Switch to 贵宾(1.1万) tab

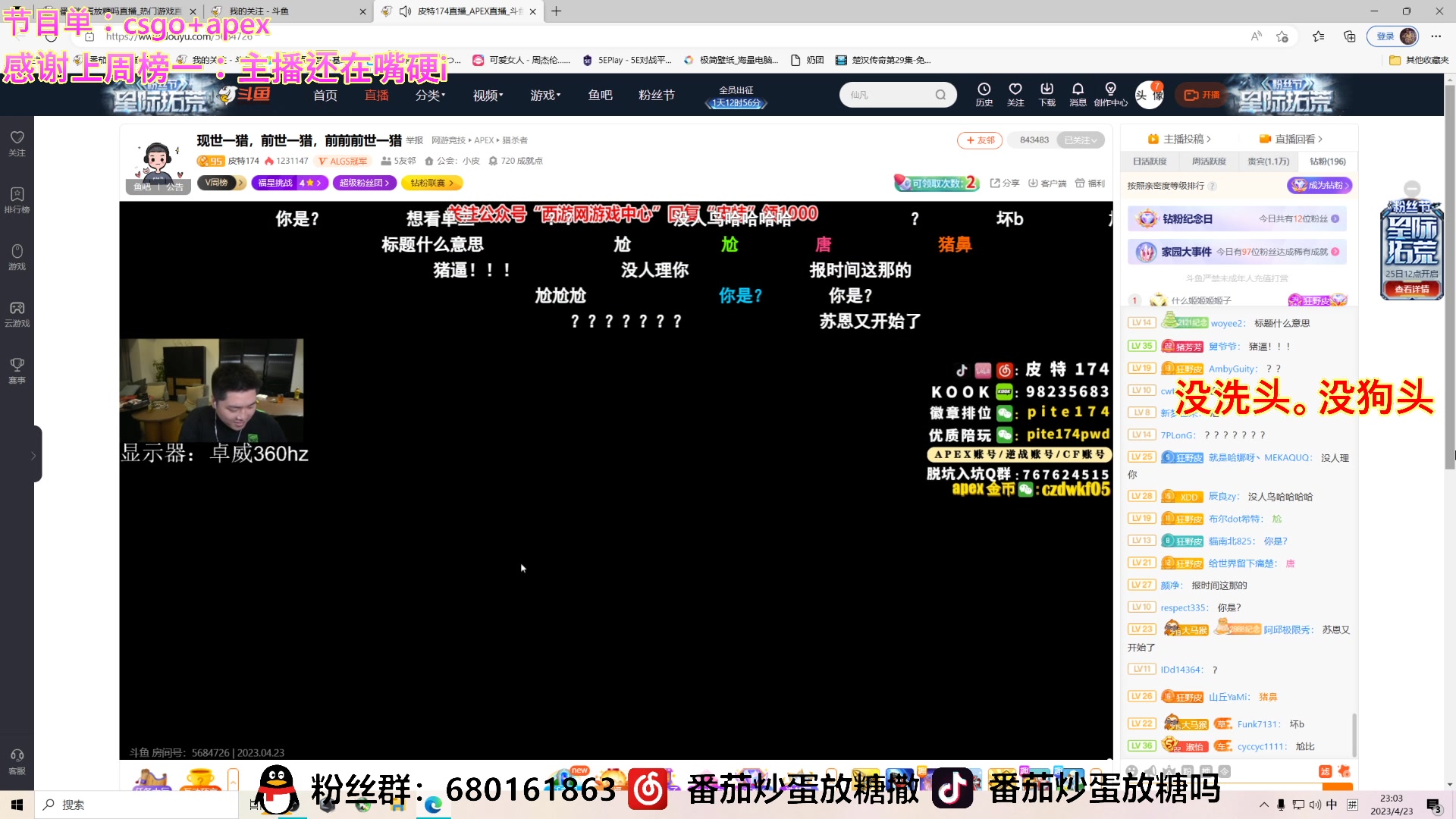pos(1268,162)
